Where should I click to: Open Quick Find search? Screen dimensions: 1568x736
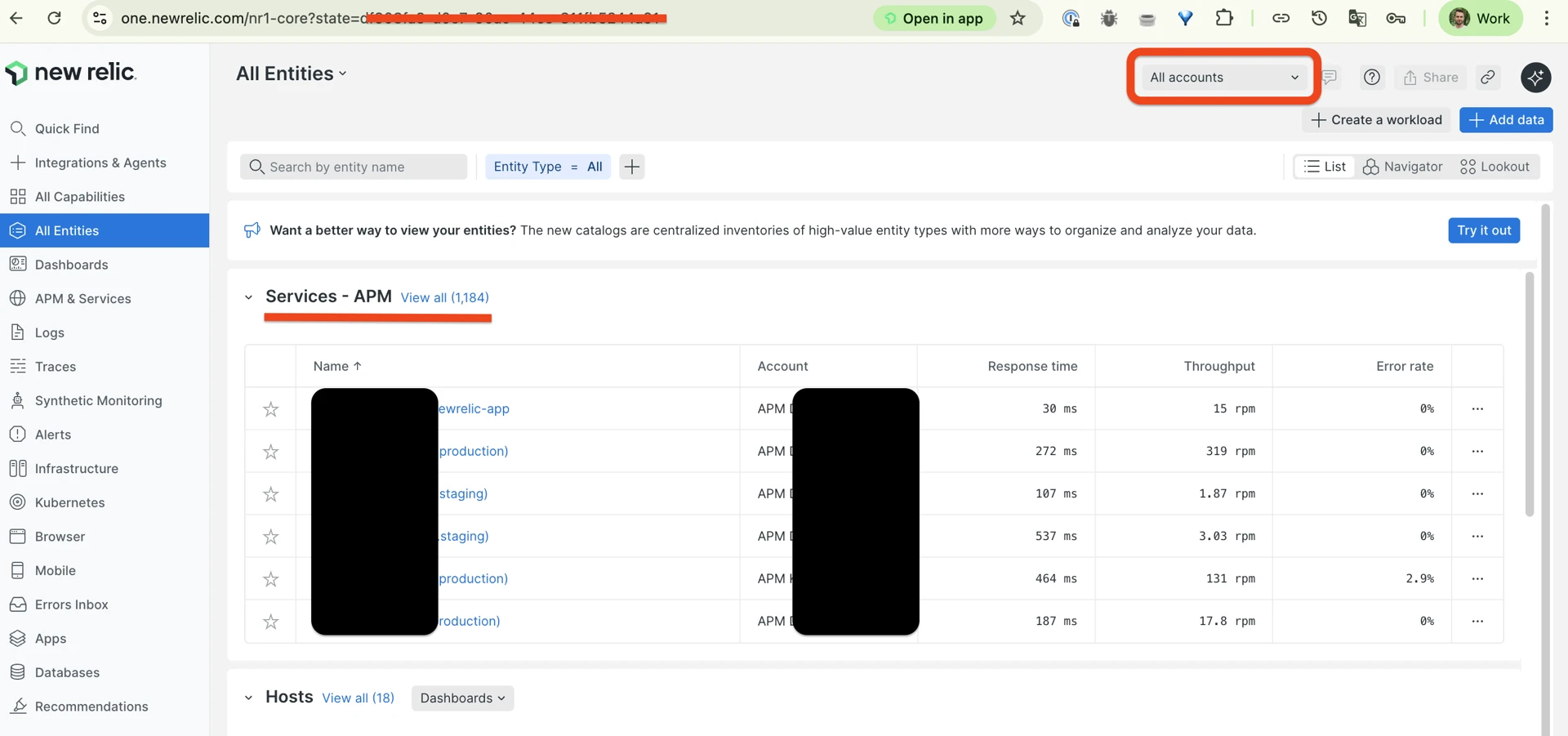coord(68,128)
